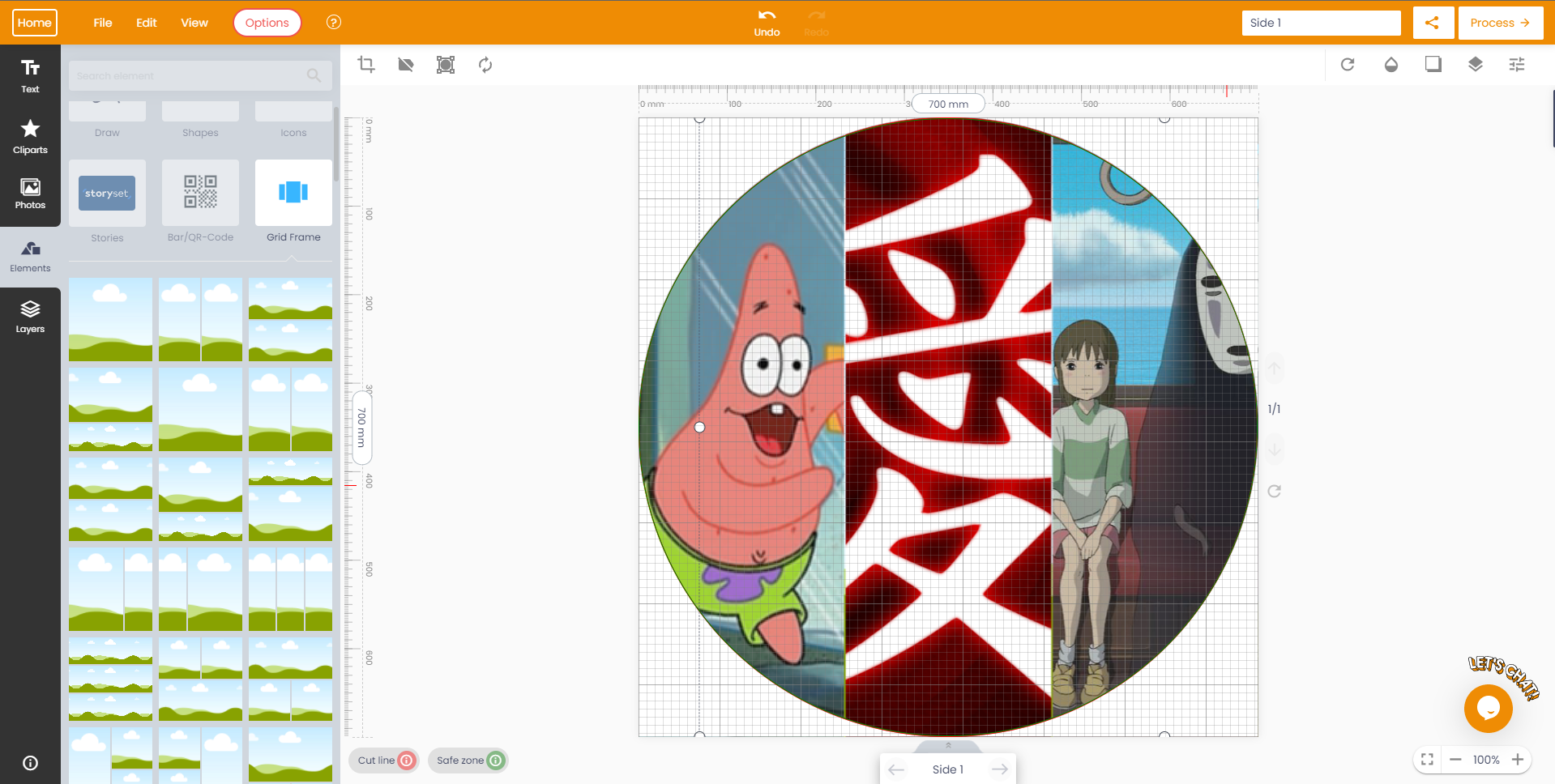1555x784 pixels.
Task: Select the Draw element category
Action: [x=107, y=120]
